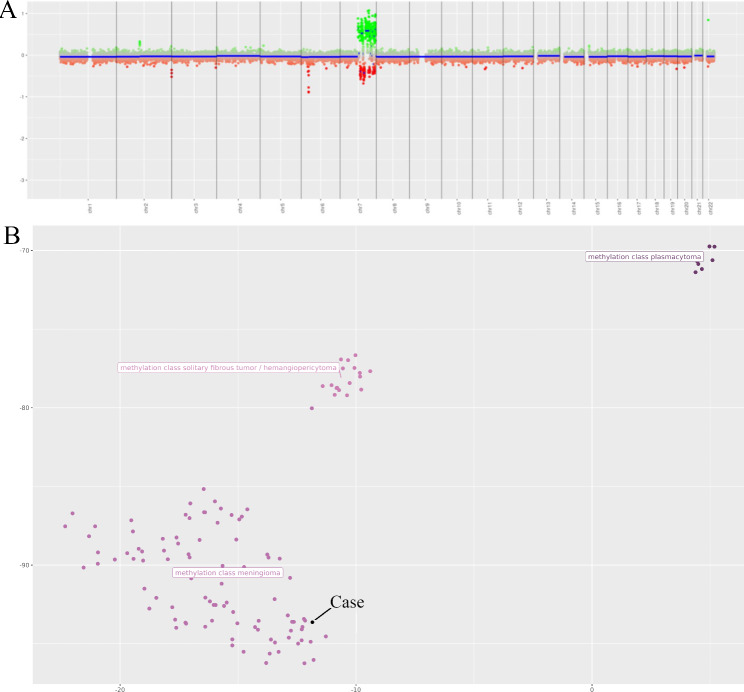
Task: Click panel letter B
Action: point(12,235)
